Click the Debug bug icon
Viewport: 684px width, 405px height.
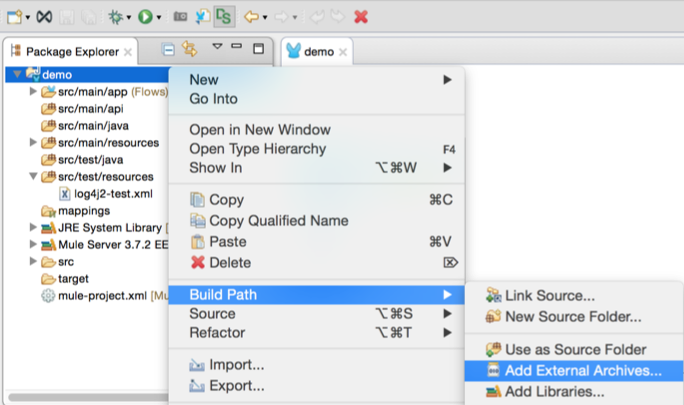click(x=118, y=16)
